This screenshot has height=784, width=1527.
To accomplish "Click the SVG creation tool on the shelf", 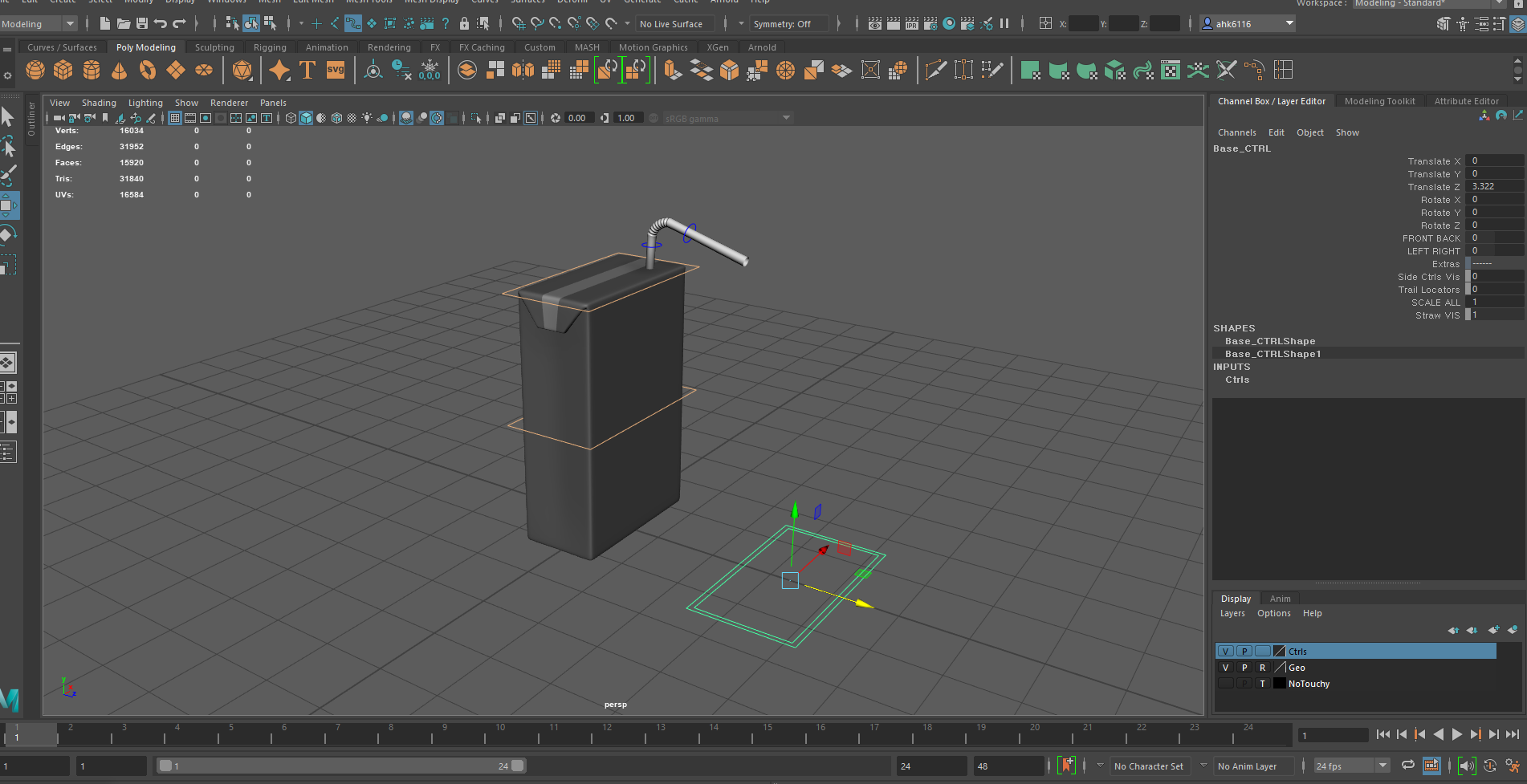I will click(336, 70).
